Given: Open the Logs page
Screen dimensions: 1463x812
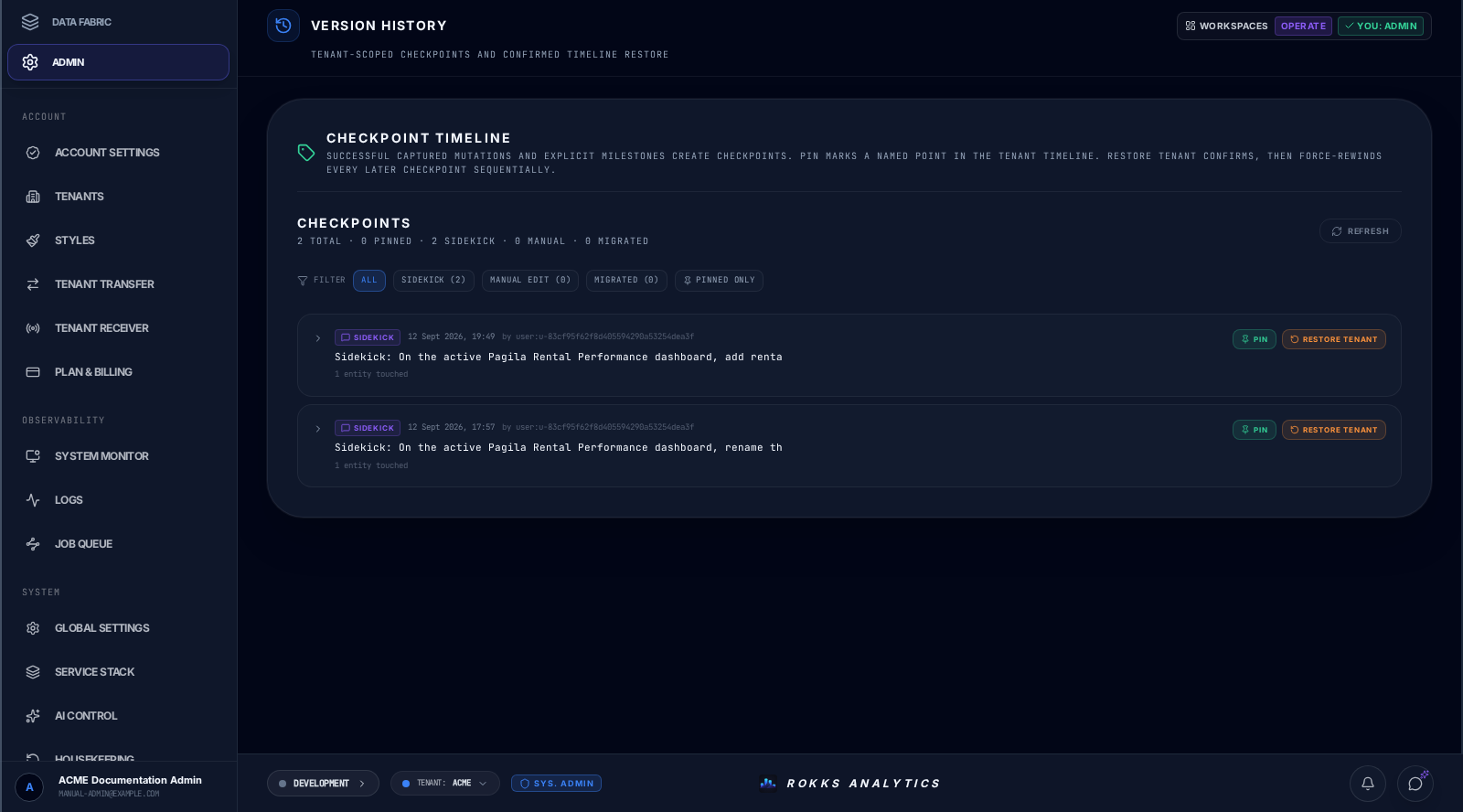Looking at the screenshot, I should [x=118, y=500].
